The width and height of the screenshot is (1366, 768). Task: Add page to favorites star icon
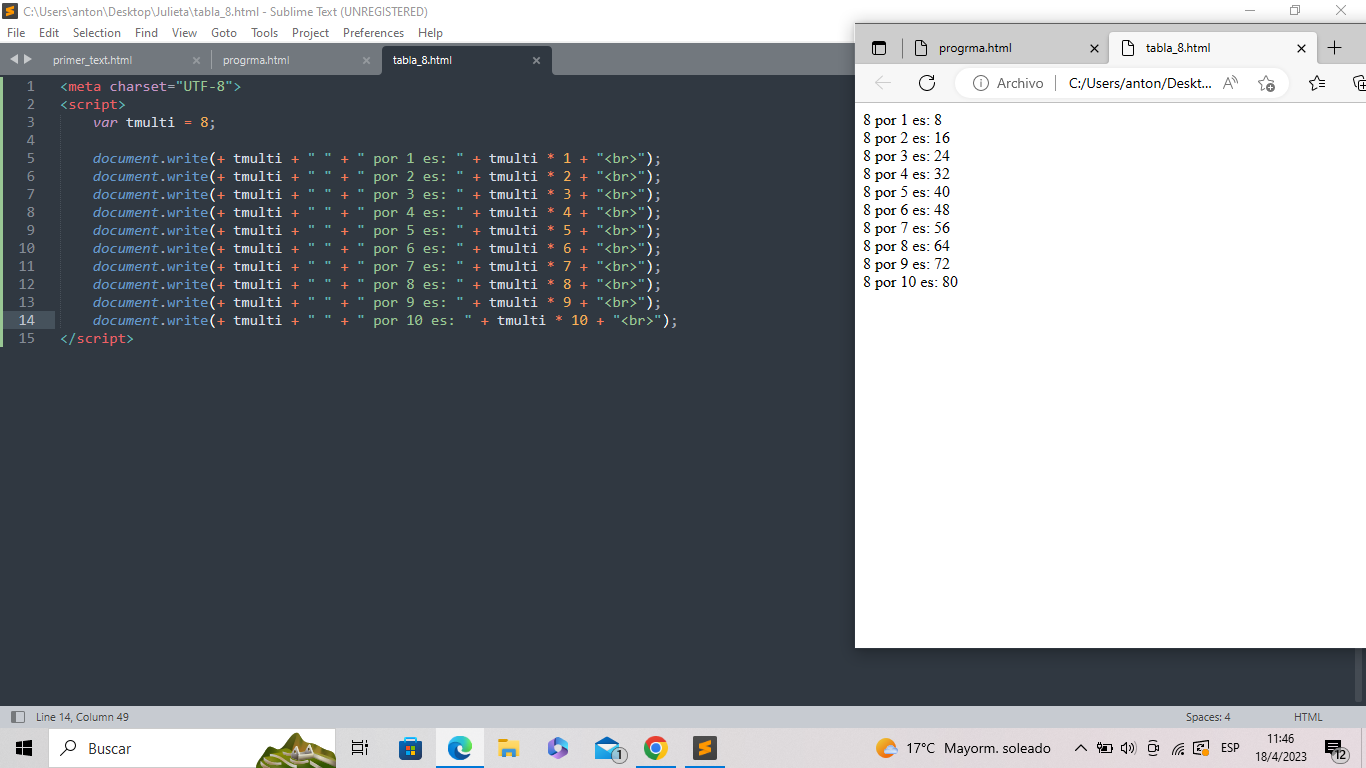pyautogui.click(x=1266, y=83)
